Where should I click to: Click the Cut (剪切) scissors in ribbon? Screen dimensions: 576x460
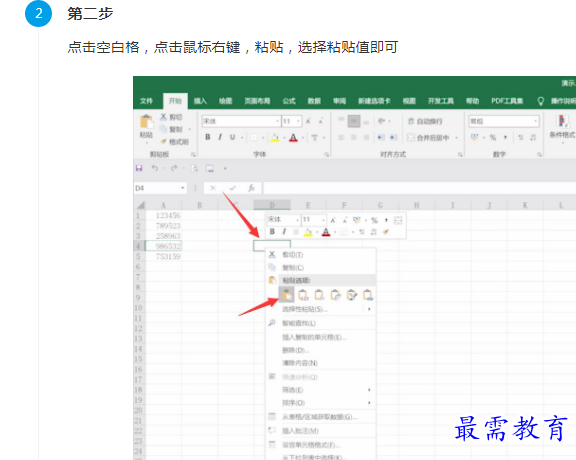pos(163,117)
